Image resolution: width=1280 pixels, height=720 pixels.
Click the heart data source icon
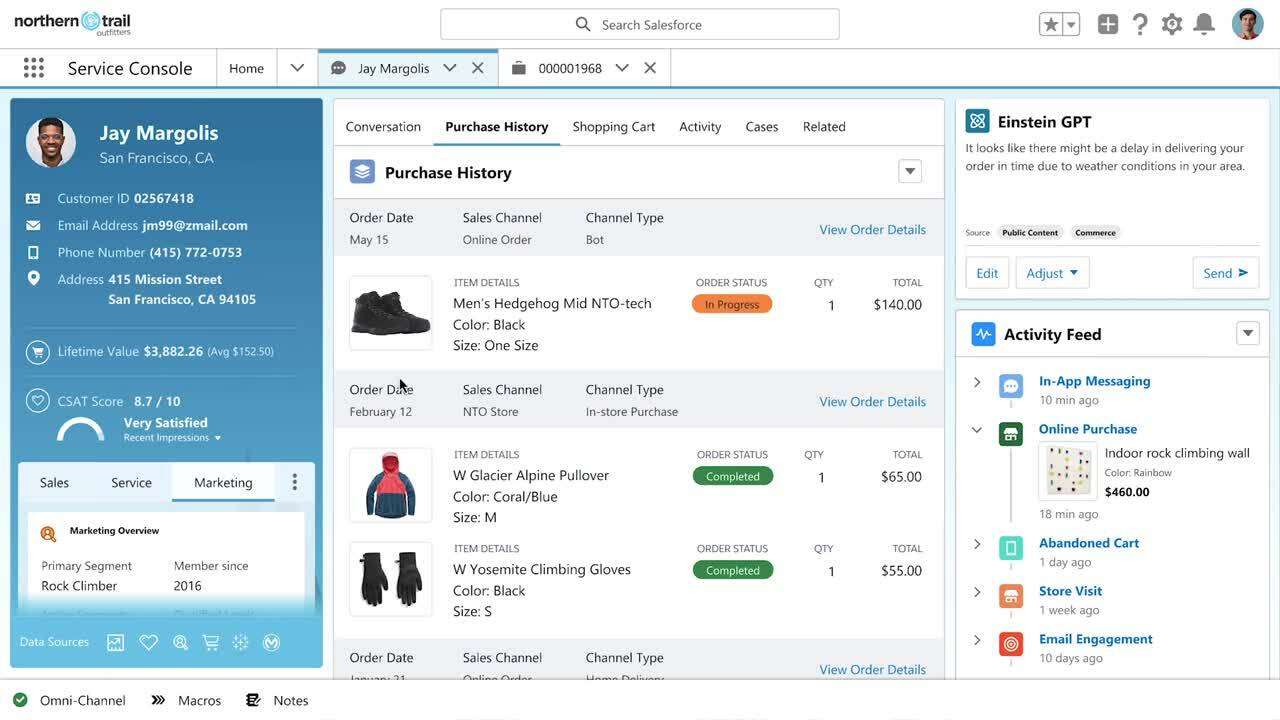(149, 643)
